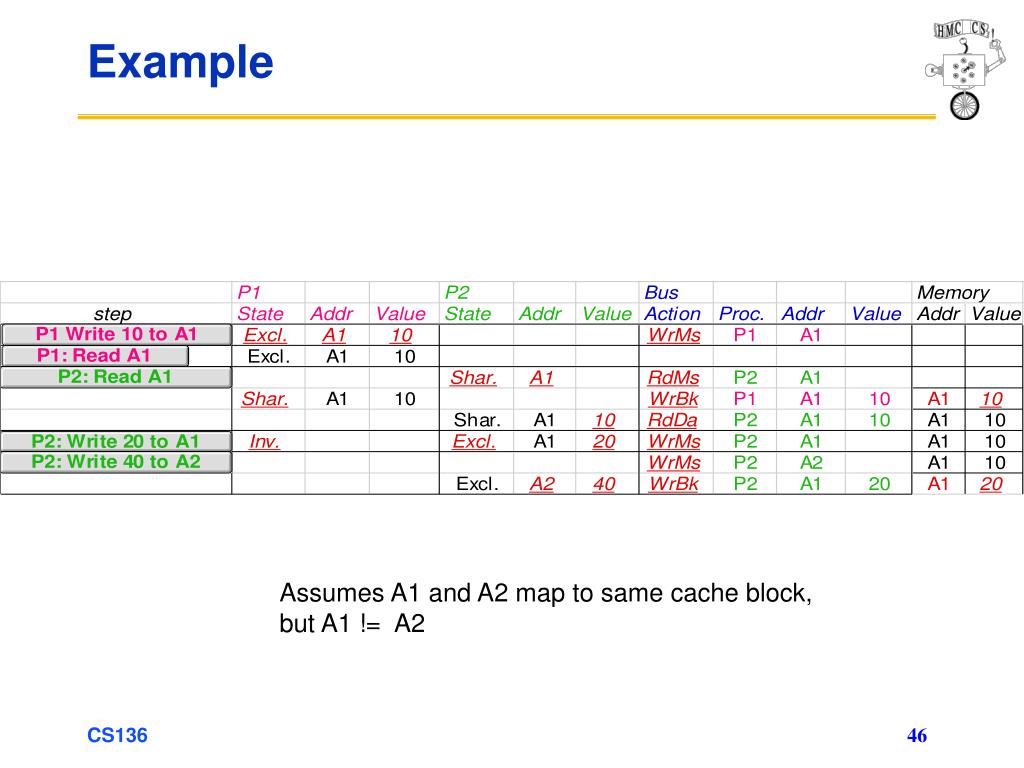
Task: Click the note 'Assumes A1 and A2 map to same cache block'
Action: tap(545, 593)
